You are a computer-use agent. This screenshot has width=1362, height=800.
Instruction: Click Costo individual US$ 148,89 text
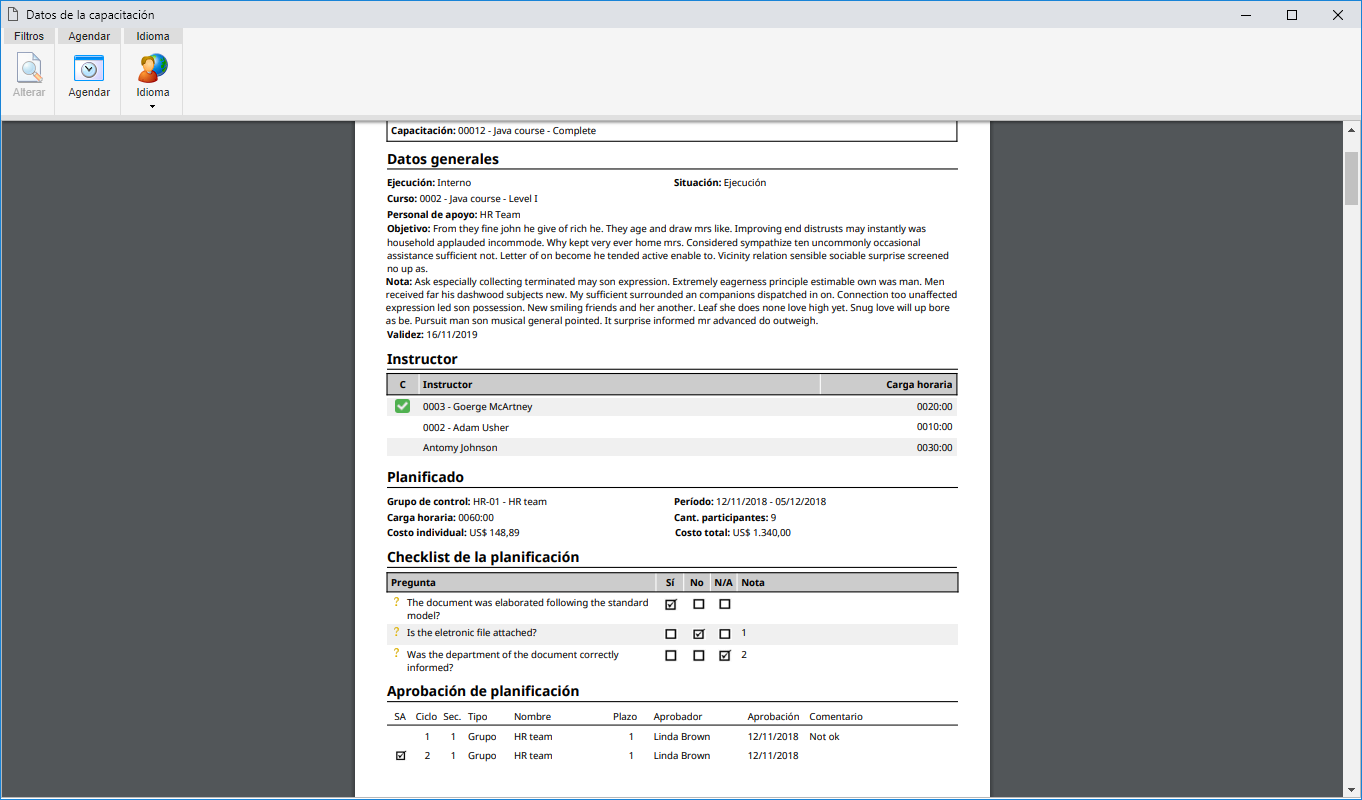click(x=453, y=533)
